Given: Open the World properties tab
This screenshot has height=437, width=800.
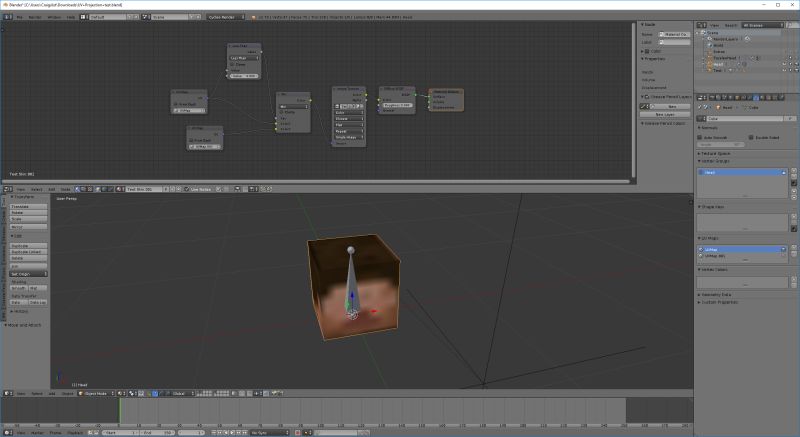Looking at the screenshot, I should click(730, 98).
